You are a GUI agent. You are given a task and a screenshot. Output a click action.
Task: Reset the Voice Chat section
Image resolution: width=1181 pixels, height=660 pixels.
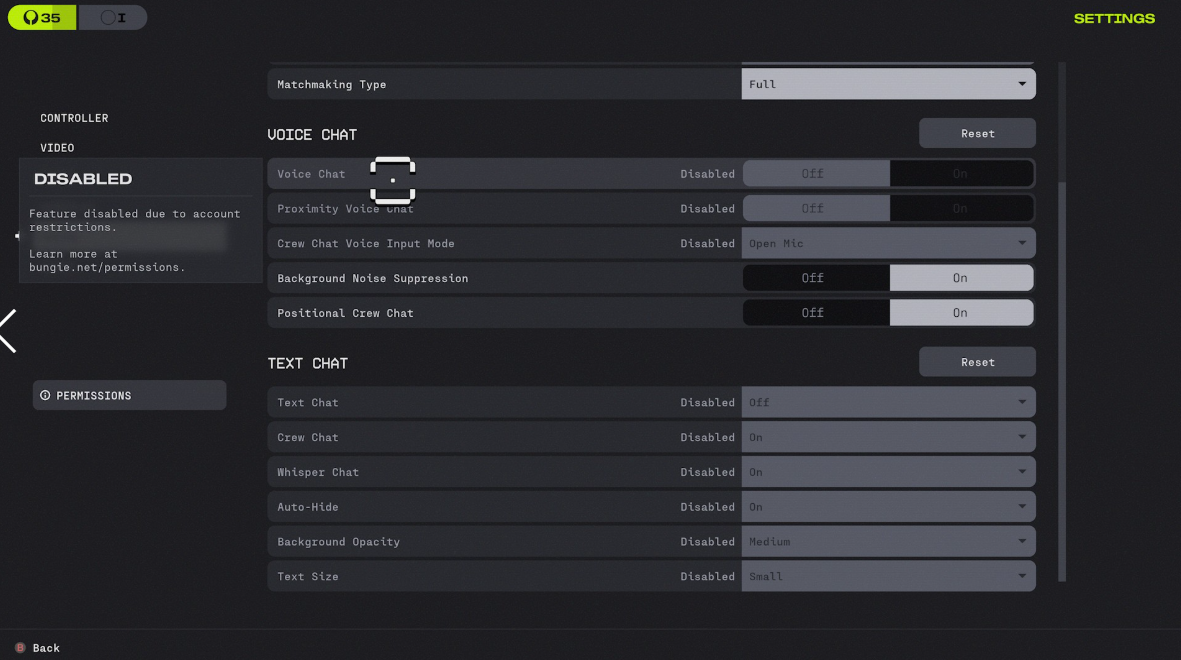[x=977, y=134]
